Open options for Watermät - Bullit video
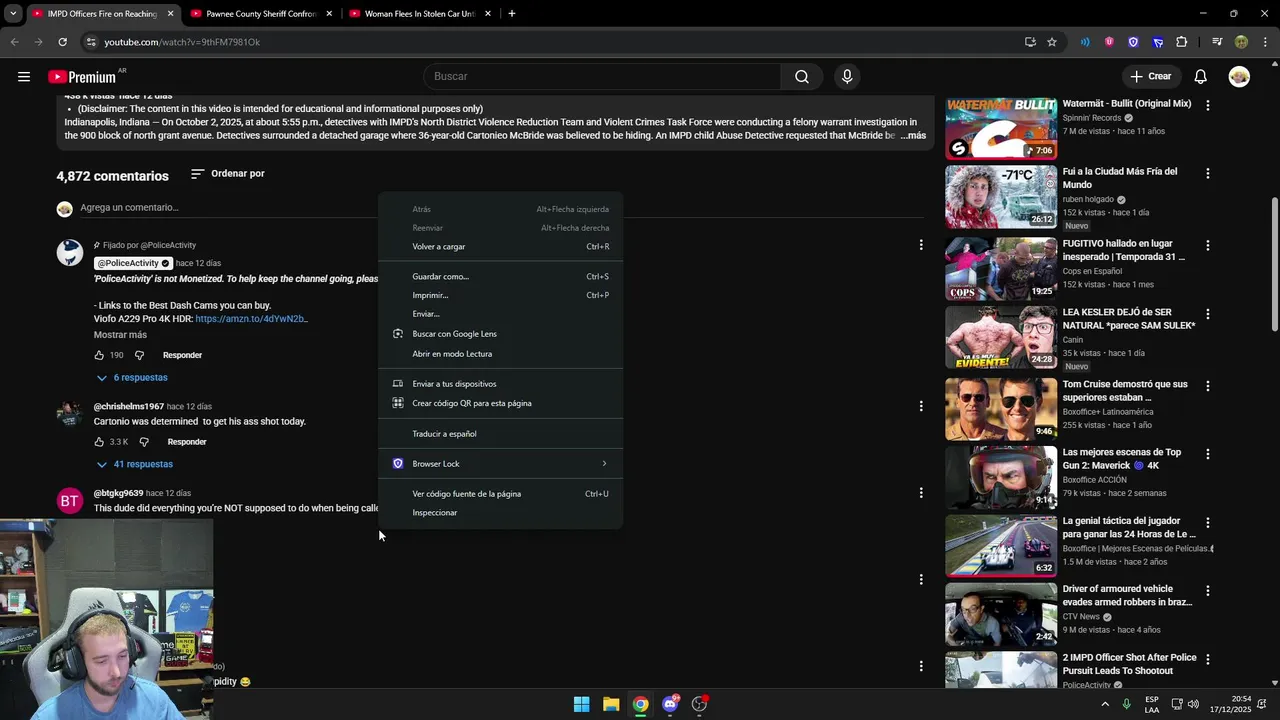Screen dimensions: 1280x720 tap(1207, 105)
